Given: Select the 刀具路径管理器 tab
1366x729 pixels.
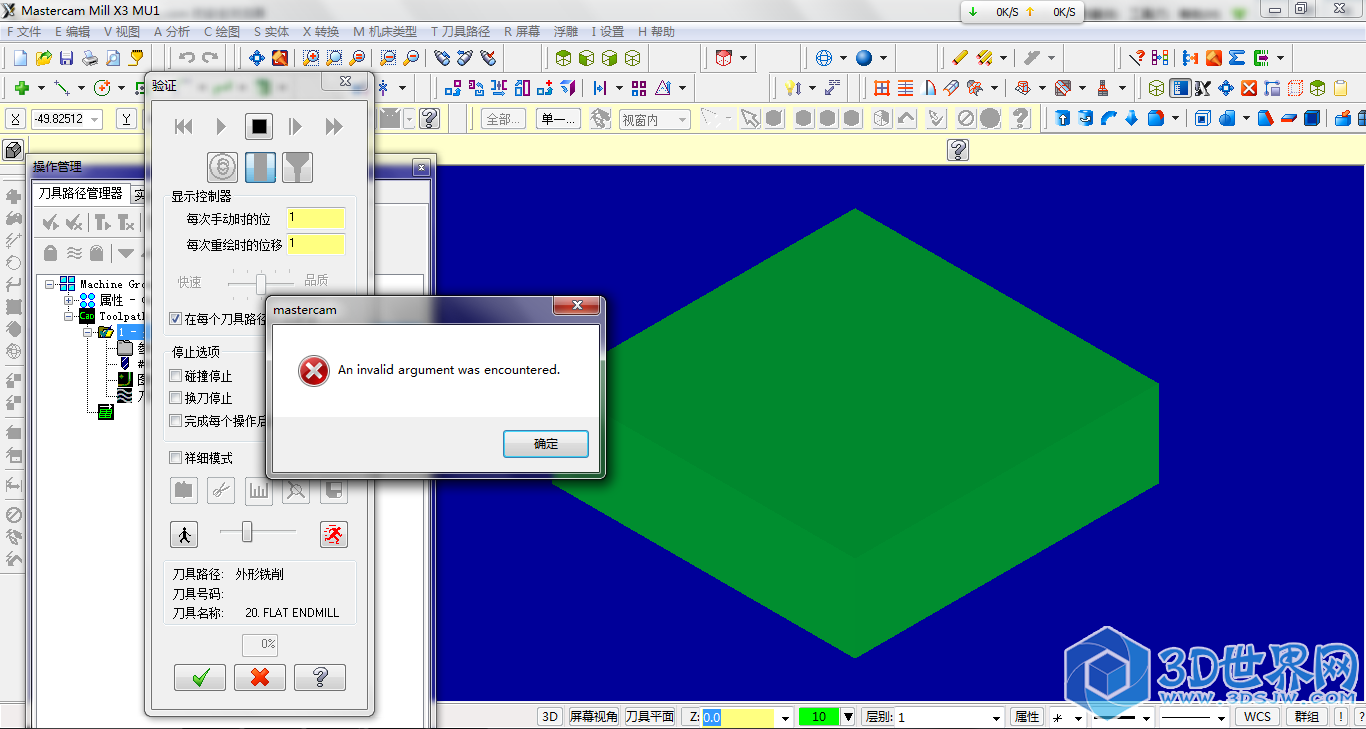Looking at the screenshot, I should [80, 193].
